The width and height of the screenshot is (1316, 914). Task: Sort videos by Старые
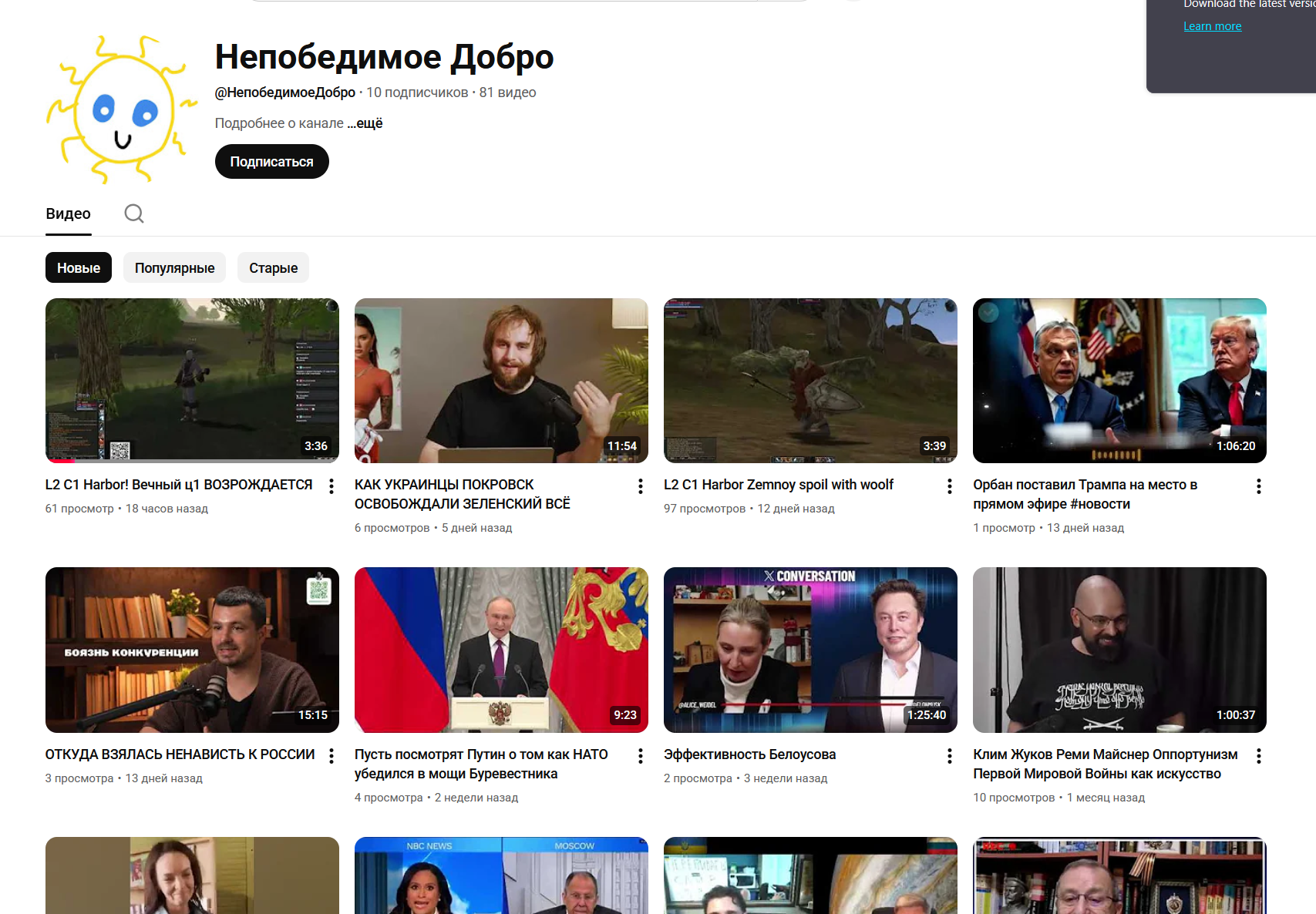coord(274,267)
